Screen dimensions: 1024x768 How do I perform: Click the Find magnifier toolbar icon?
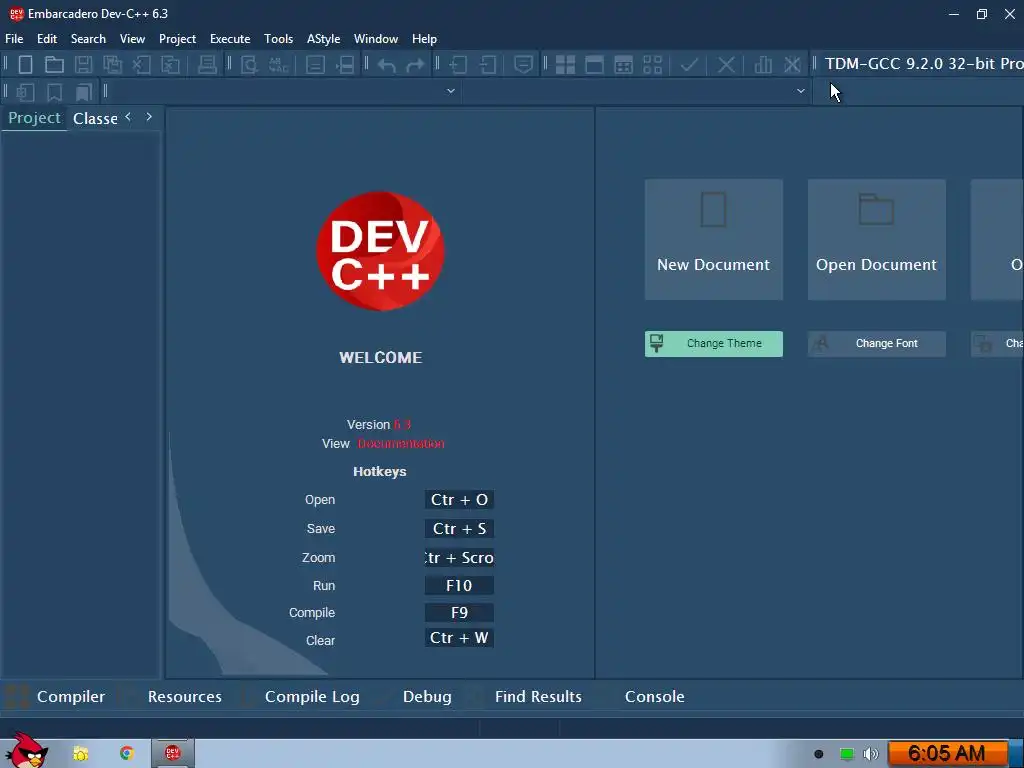[x=249, y=65]
